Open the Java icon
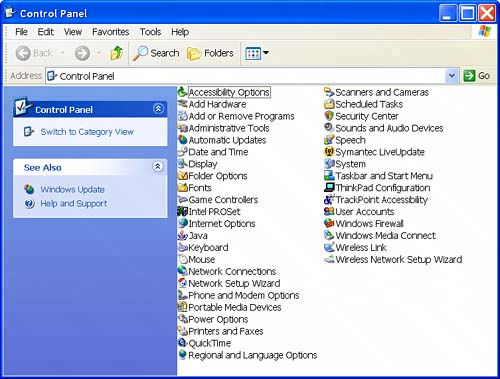 [183, 235]
